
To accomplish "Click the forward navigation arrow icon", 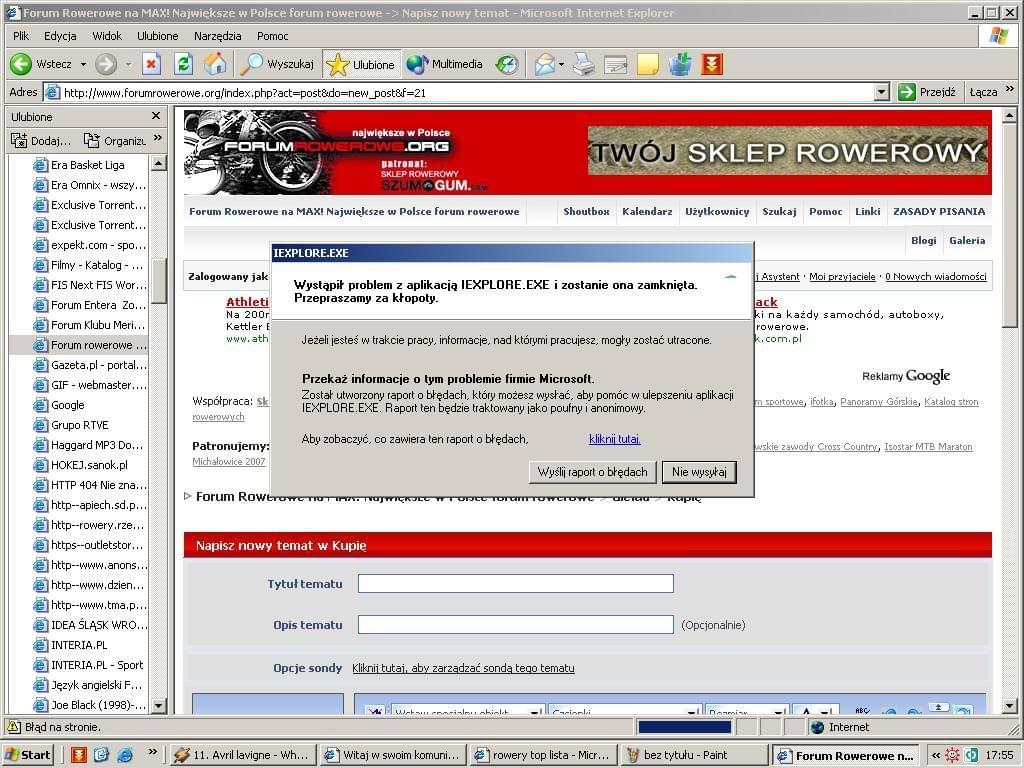I will point(106,64).
